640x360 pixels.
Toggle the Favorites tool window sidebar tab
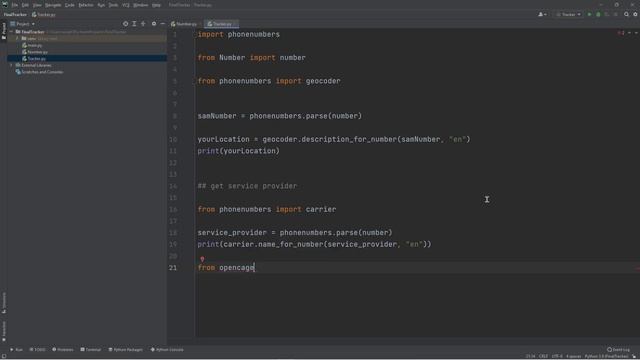click(x=4, y=331)
